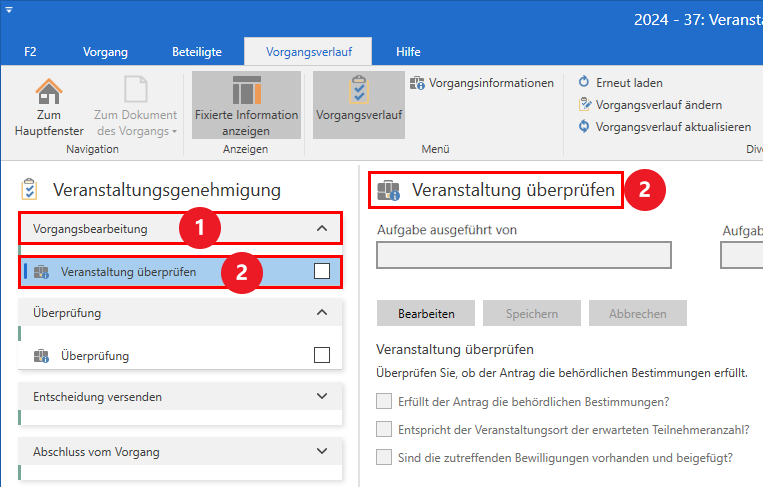
Task: Expand the Entscheidung versenden section
Action: [x=321, y=397]
